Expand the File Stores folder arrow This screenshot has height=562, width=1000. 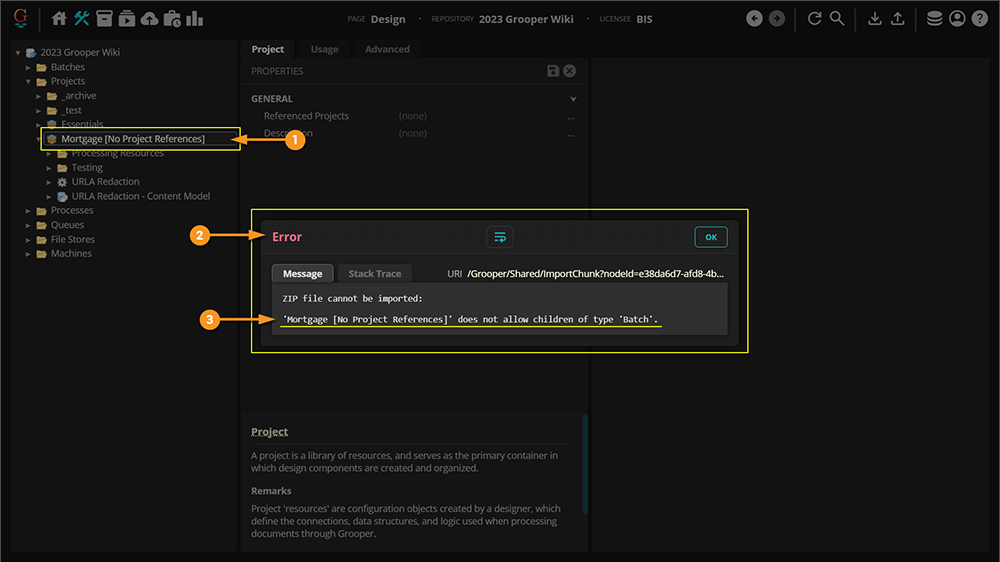[28, 240]
